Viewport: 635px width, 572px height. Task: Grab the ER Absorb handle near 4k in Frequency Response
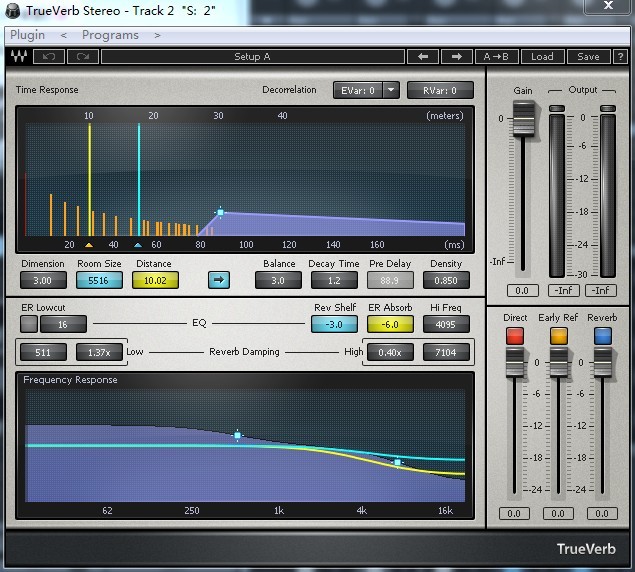(398, 462)
